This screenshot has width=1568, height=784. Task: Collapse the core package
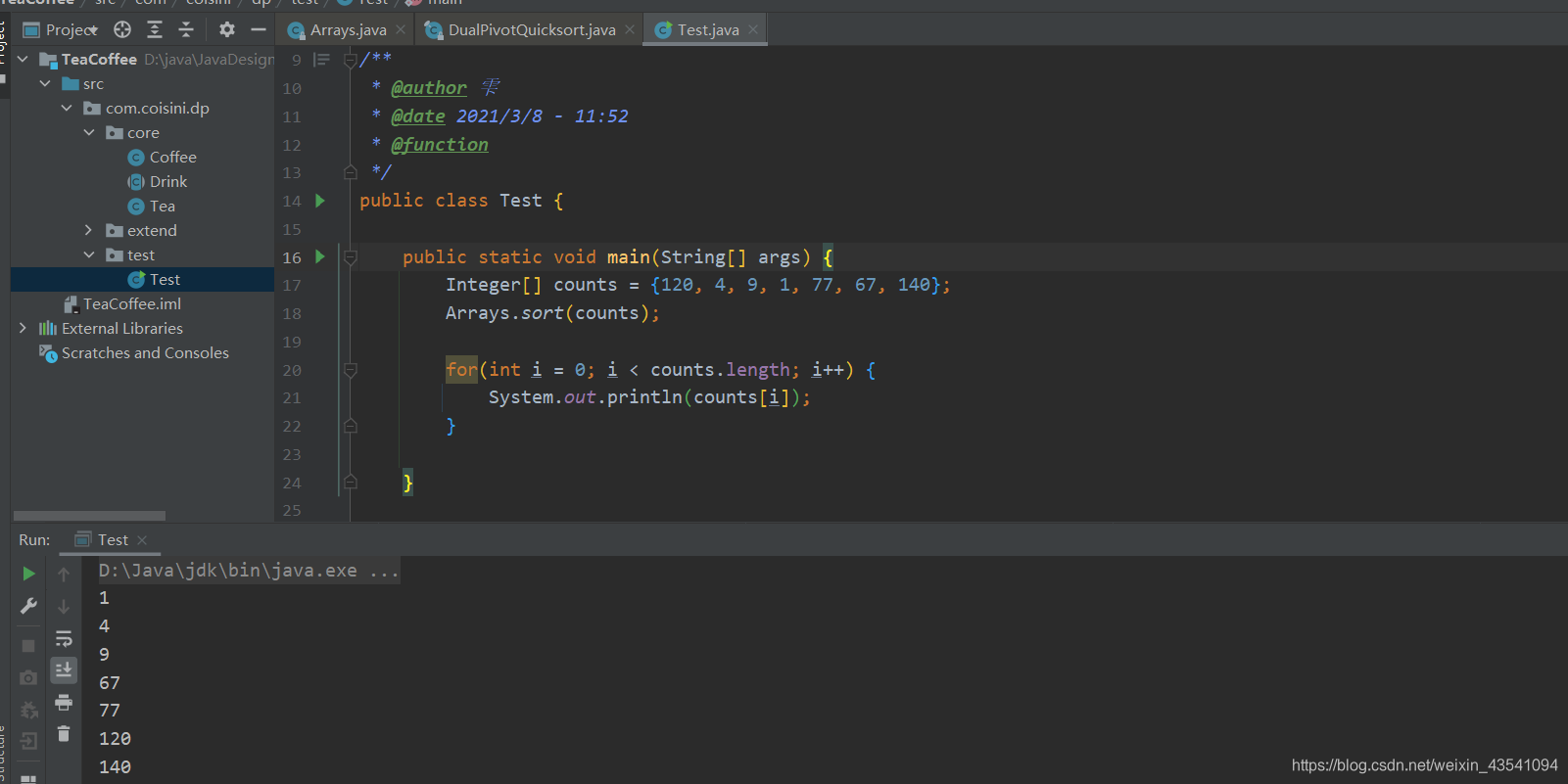click(89, 133)
